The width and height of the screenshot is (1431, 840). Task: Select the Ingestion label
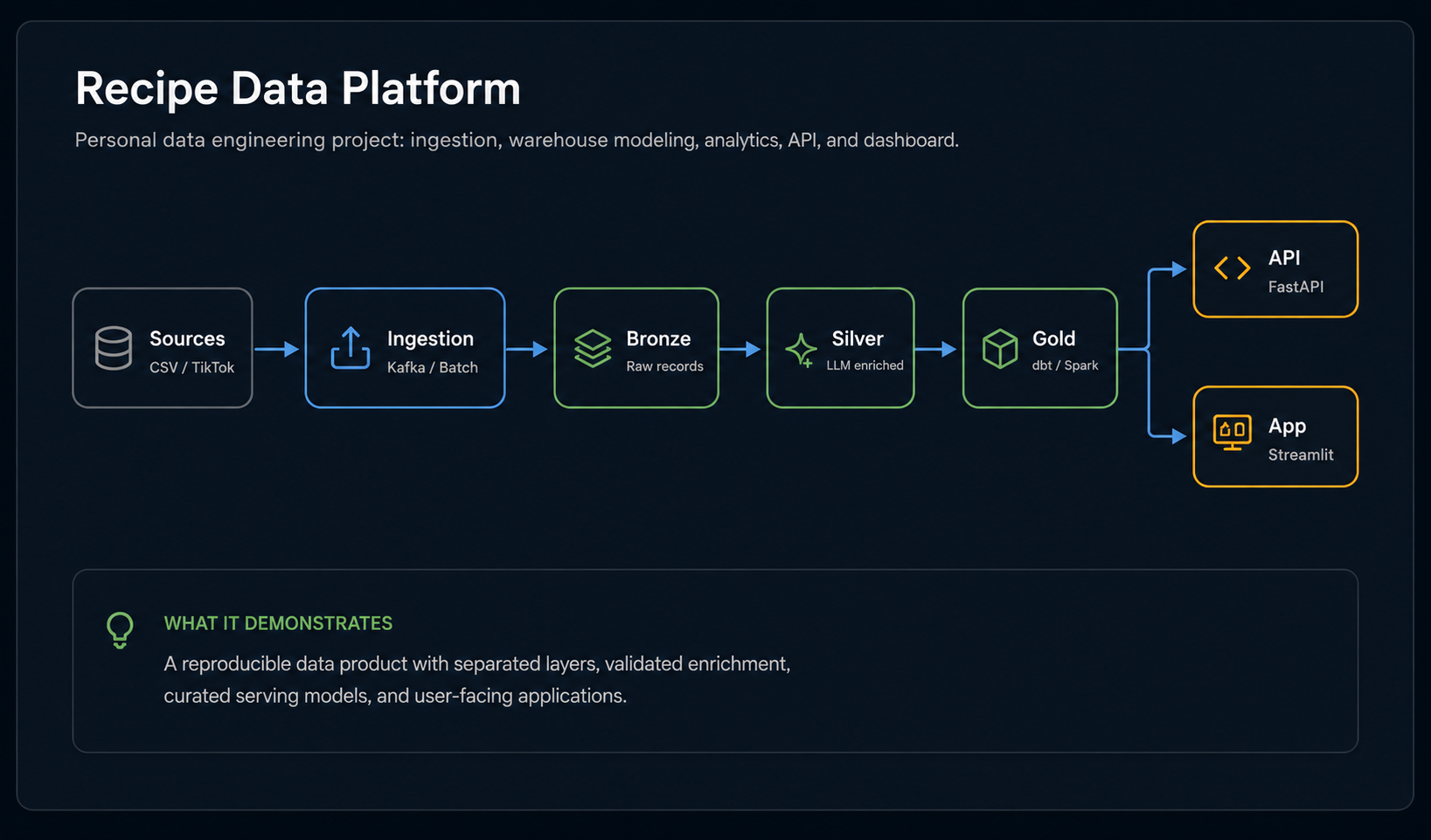pyautogui.click(x=430, y=338)
